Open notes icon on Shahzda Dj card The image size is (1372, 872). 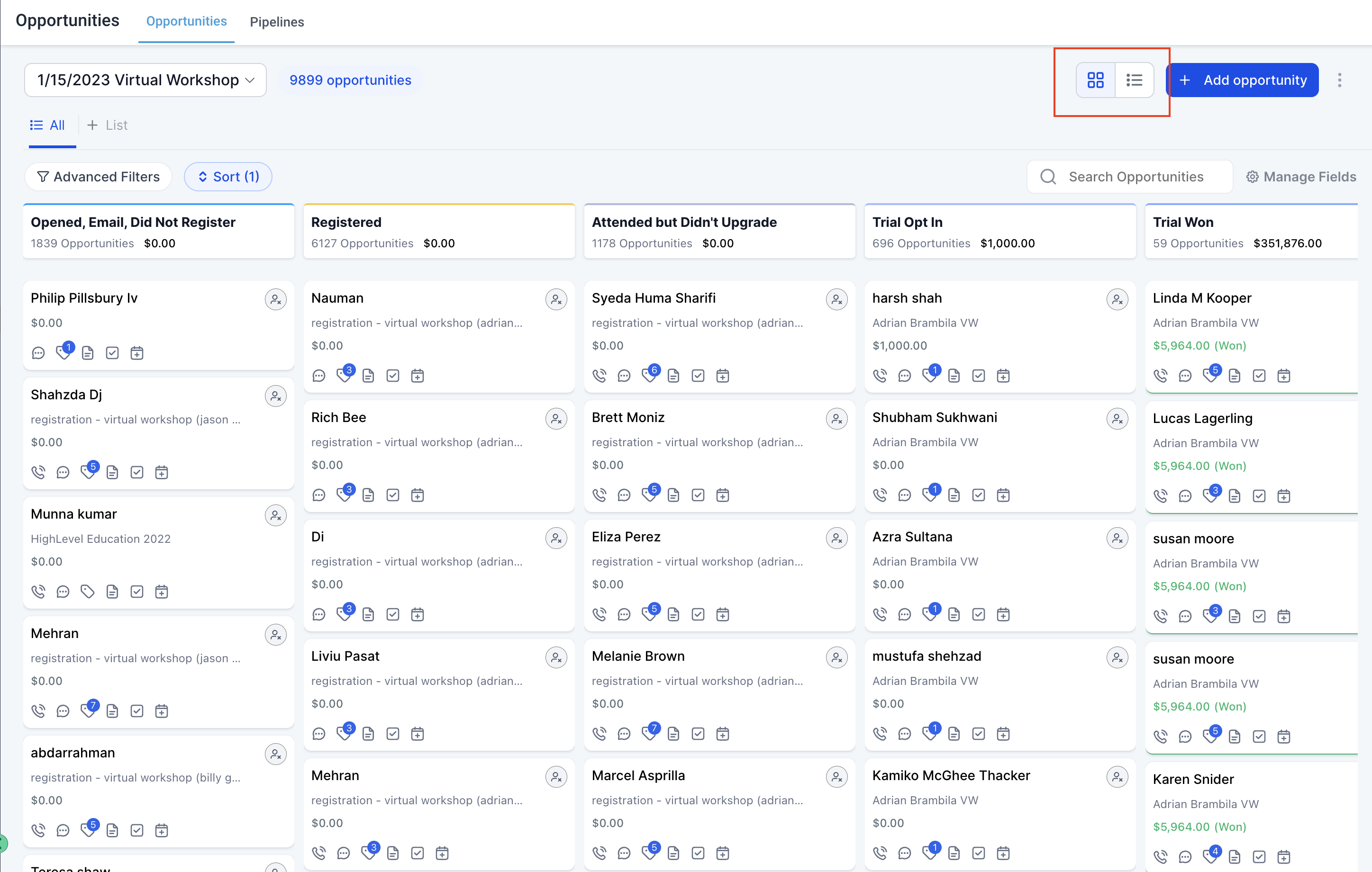(x=112, y=472)
